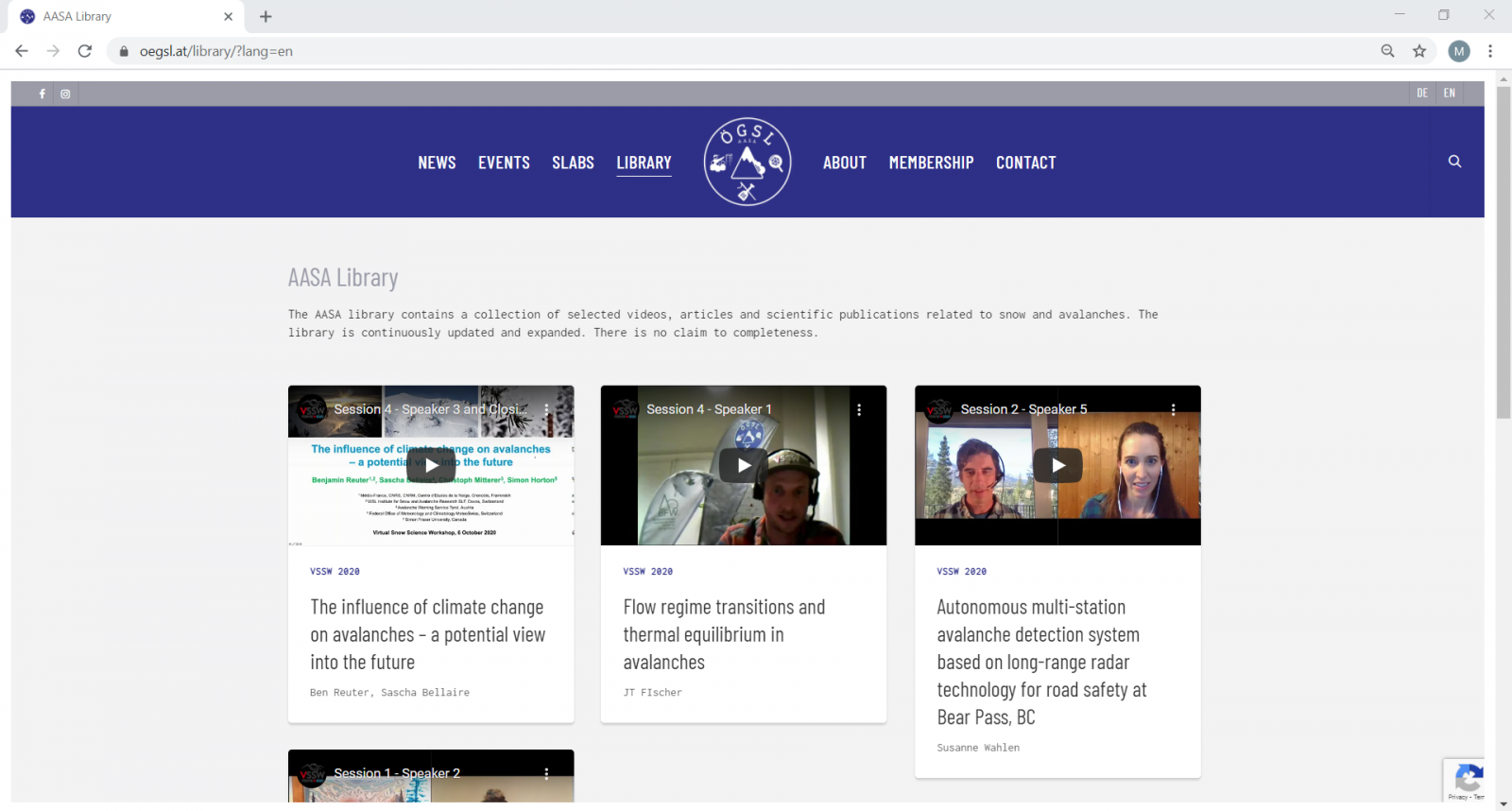The image size is (1512, 811).
Task: Select the LIBRARY menu item
Action: (644, 163)
